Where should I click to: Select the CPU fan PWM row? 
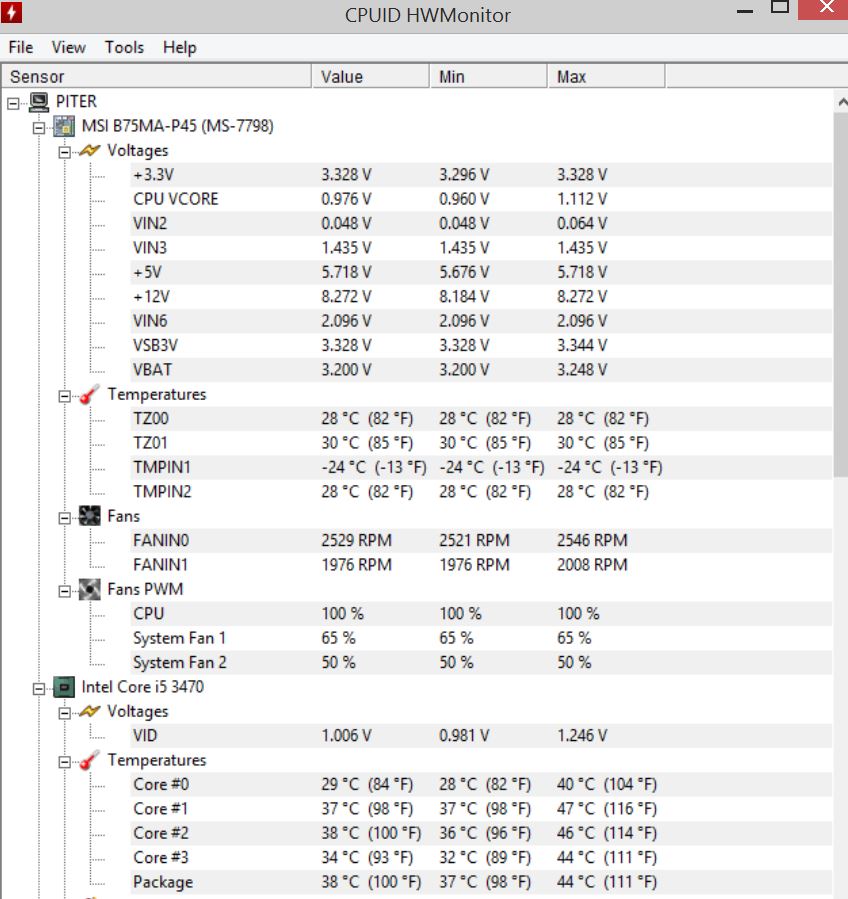click(480, 613)
